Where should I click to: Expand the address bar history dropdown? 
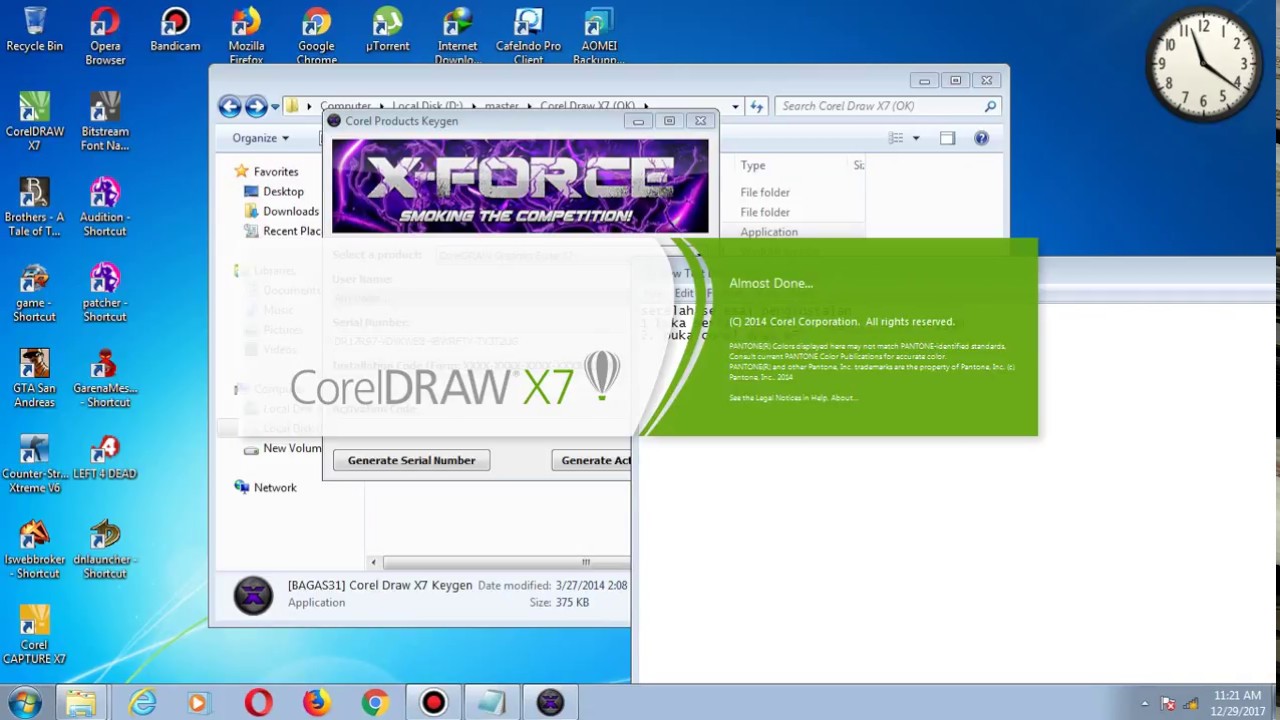(x=735, y=106)
